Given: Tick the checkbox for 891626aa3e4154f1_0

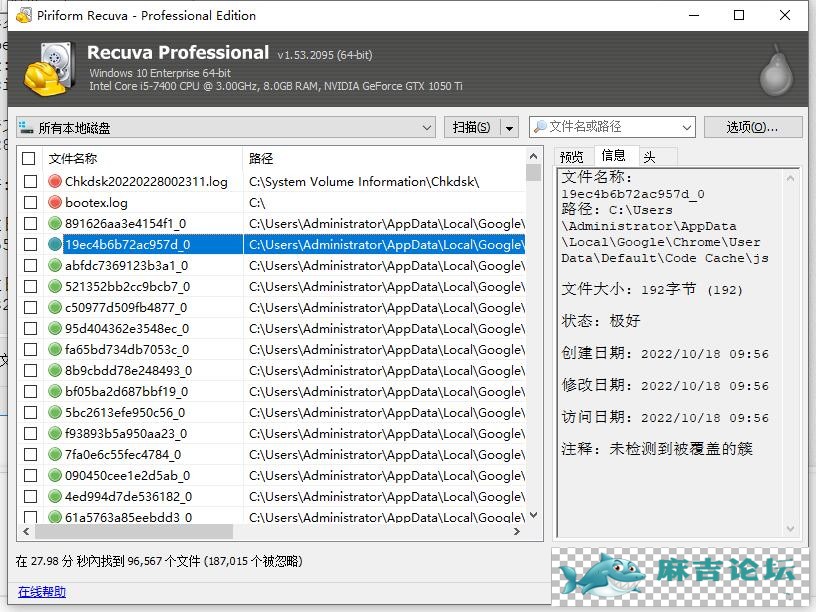Looking at the screenshot, I should [31, 223].
